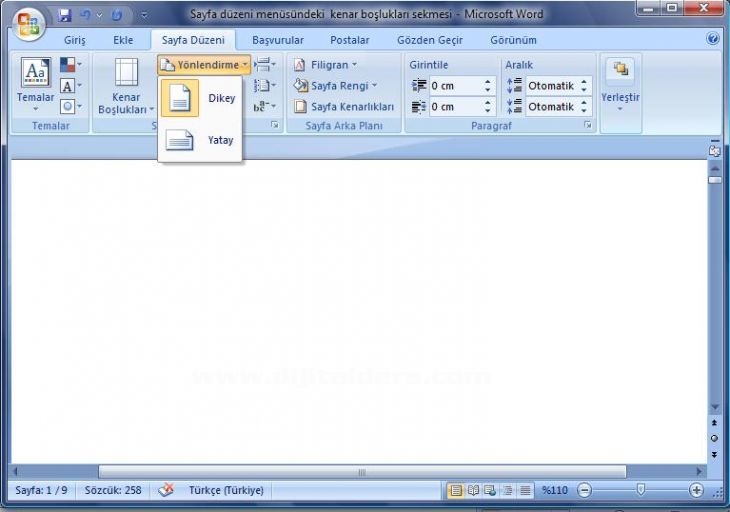Open zoom dialog via %110 label

(x=554, y=490)
